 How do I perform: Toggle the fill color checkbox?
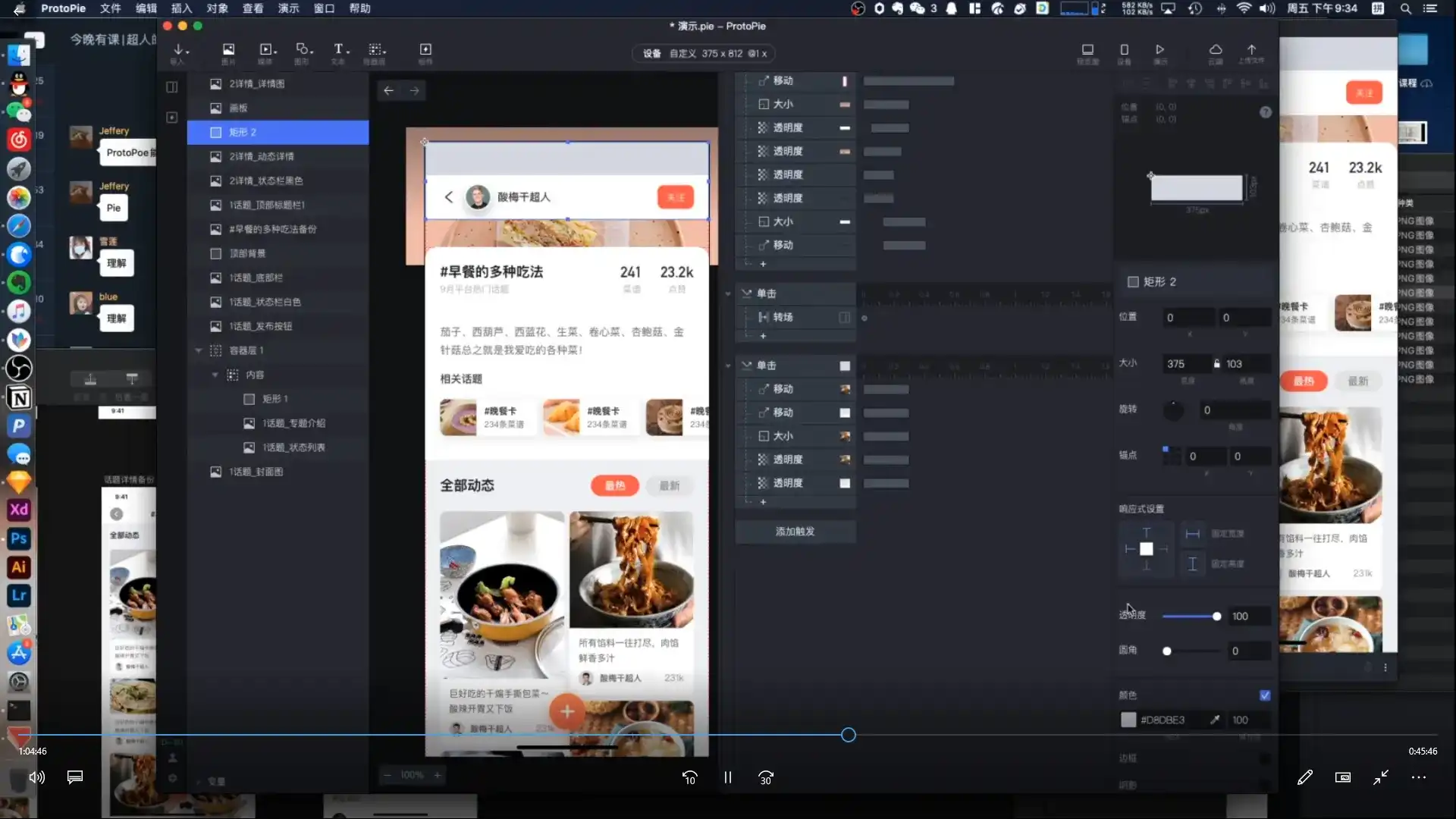point(1265,695)
